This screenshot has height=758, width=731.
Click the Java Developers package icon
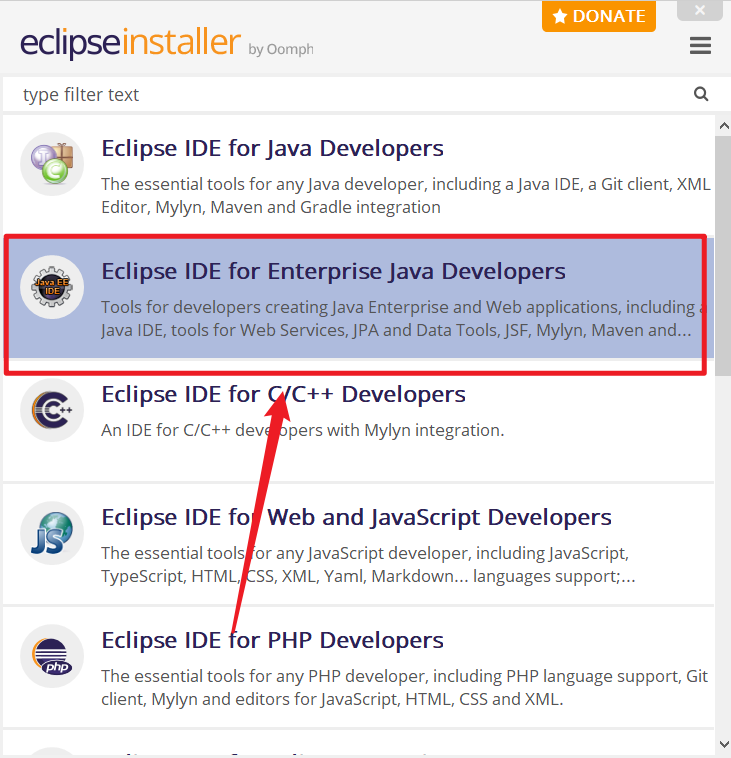(x=52, y=164)
